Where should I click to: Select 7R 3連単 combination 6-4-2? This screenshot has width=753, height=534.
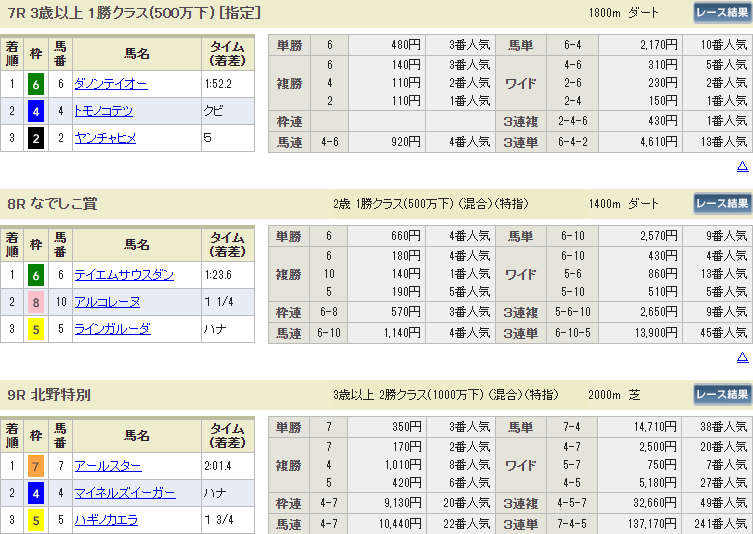coord(572,142)
